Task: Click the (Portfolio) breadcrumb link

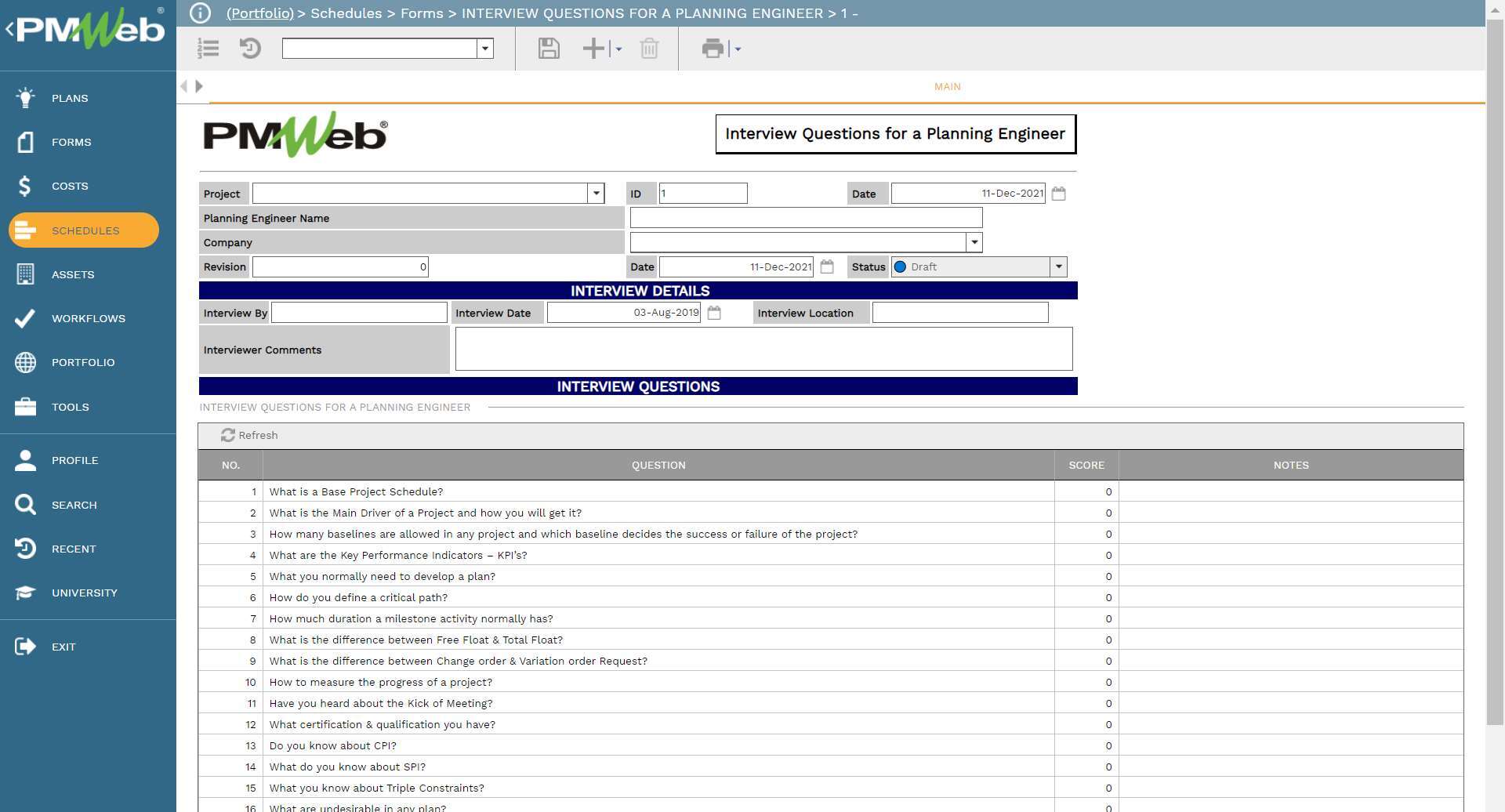Action: [259, 13]
